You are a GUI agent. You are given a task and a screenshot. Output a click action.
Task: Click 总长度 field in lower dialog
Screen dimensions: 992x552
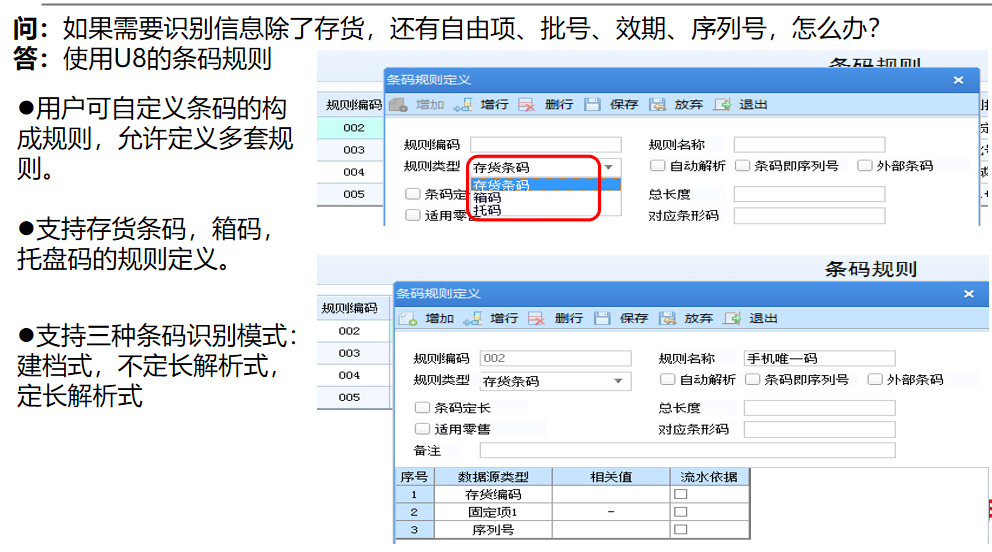(x=819, y=408)
